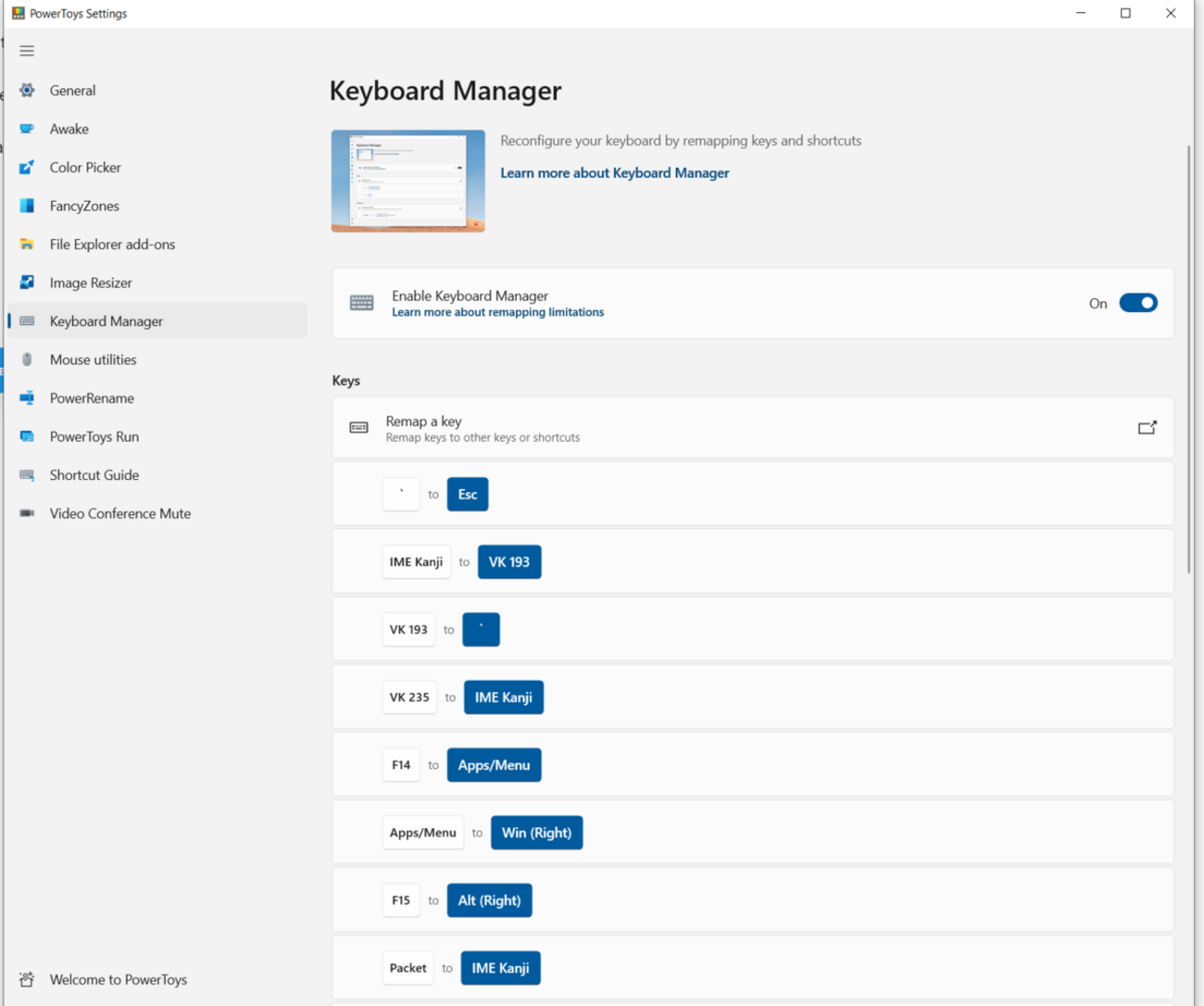Click the hamburger navigation menu icon
This screenshot has width=1204, height=1006.
(x=27, y=51)
